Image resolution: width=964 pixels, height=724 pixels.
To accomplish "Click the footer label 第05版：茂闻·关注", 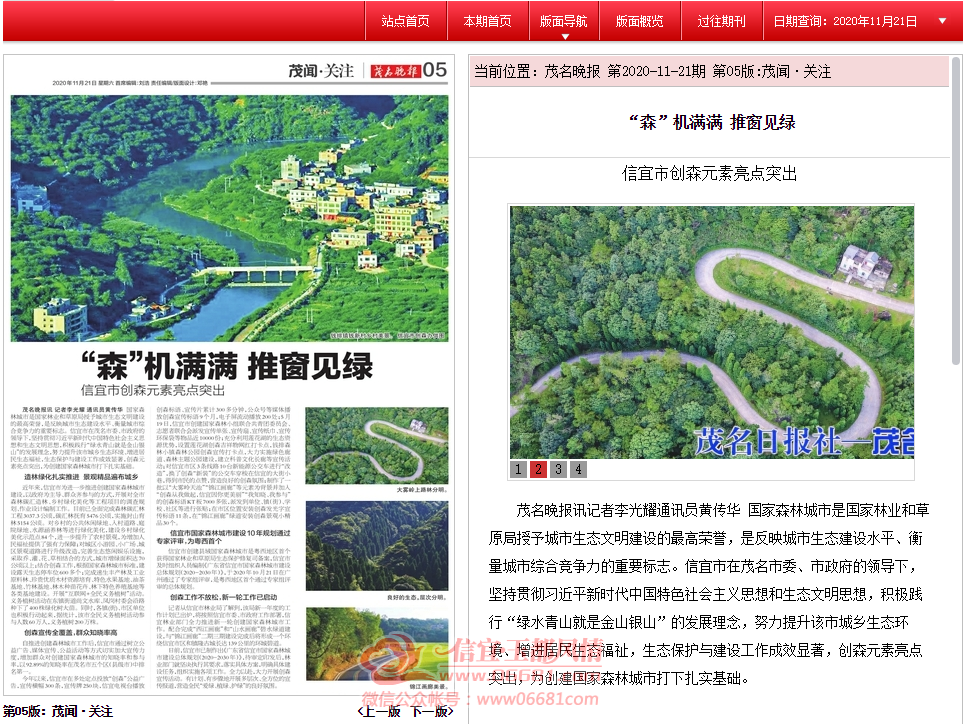I will [58, 712].
